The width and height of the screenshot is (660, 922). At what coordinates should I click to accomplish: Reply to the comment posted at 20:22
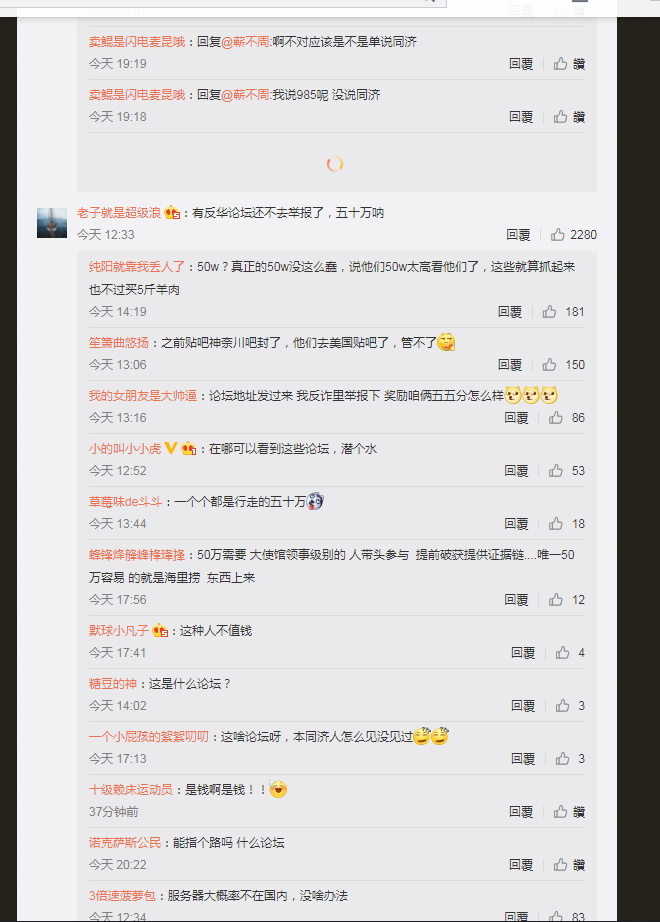pyautogui.click(x=521, y=865)
